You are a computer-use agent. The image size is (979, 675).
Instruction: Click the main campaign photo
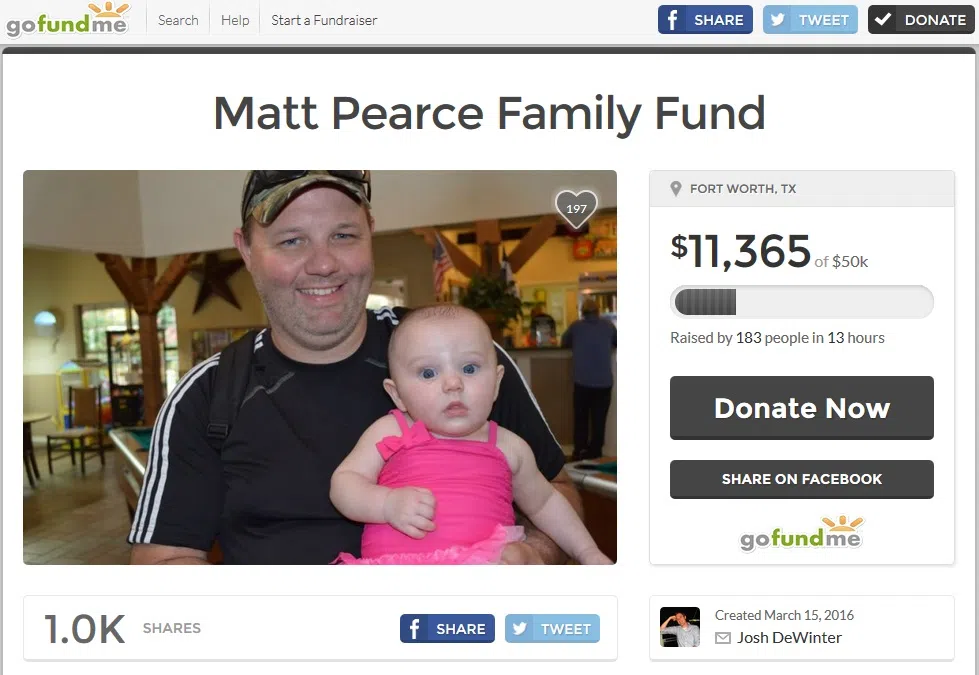click(x=320, y=367)
